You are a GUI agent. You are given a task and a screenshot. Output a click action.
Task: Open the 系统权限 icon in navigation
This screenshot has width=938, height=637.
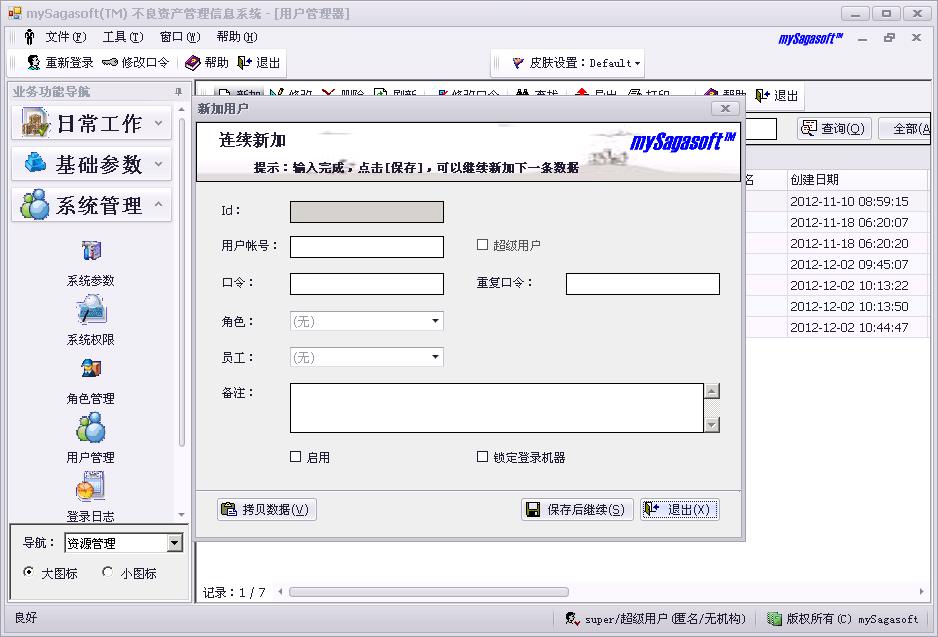coord(91,310)
